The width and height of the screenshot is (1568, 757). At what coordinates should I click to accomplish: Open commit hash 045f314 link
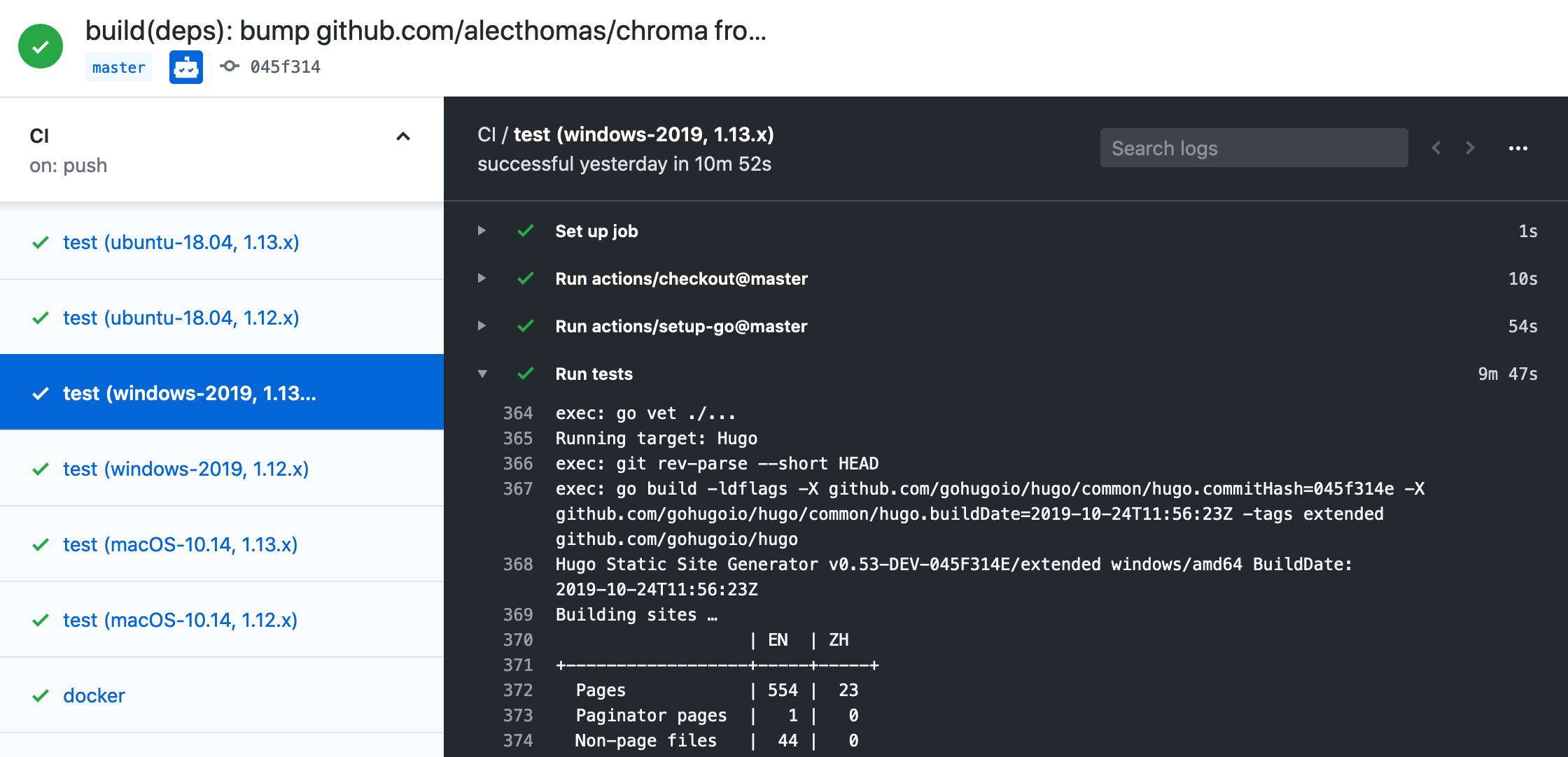(x=285, y=67)
